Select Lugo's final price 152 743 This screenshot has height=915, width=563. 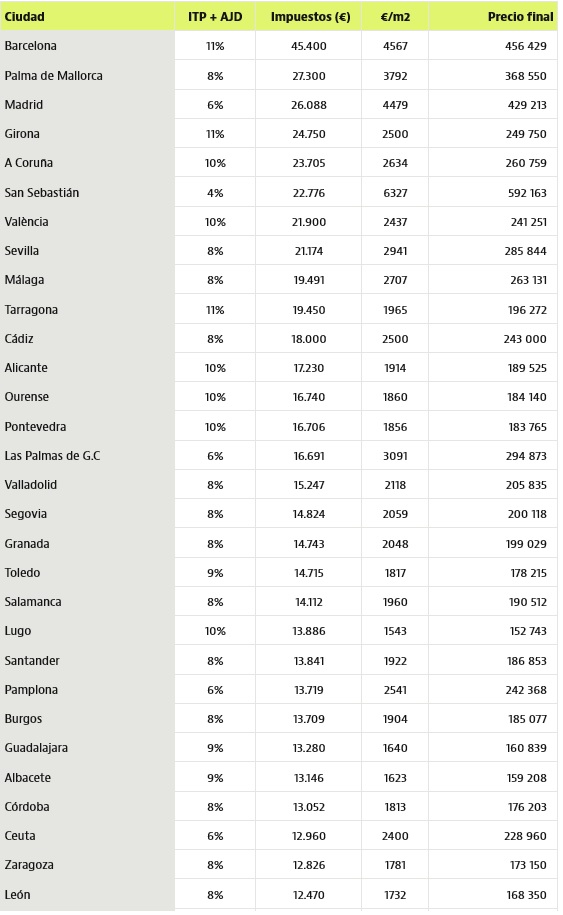click(528, 631)
